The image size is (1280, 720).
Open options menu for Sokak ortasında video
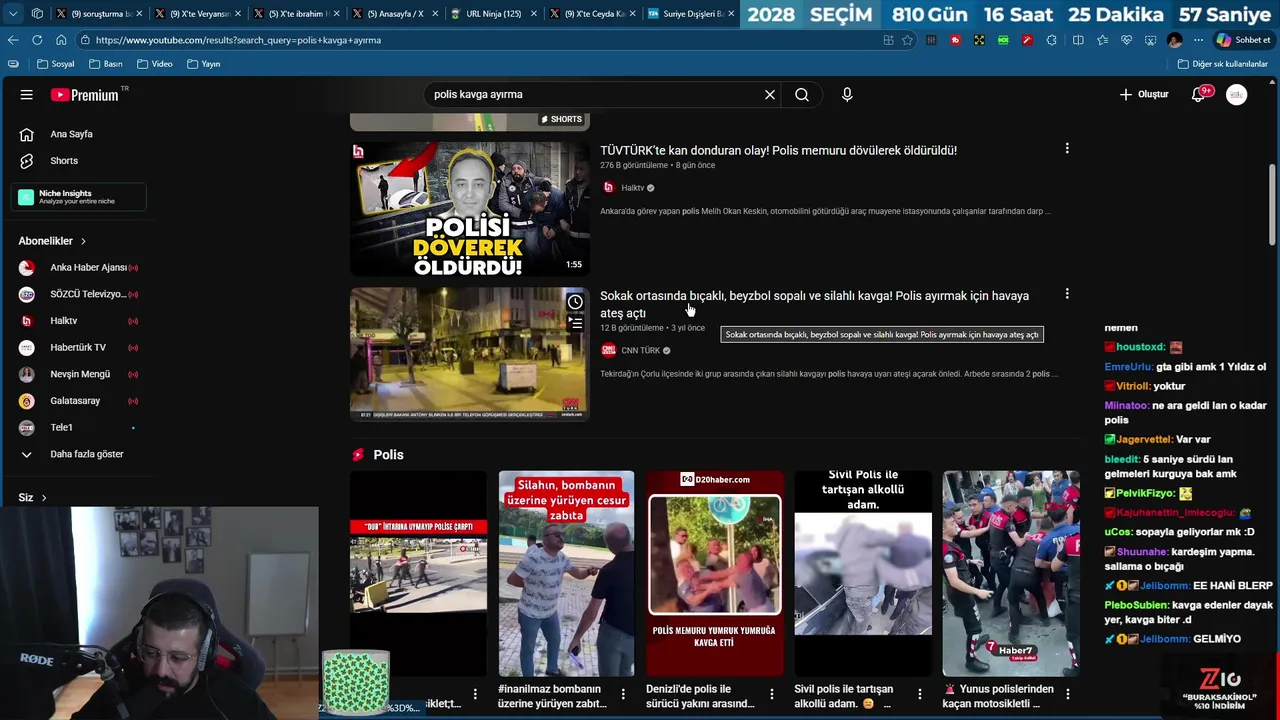1067,294
